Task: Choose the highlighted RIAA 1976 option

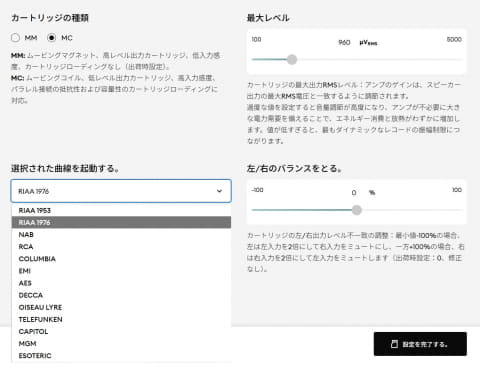Action: point(121,222)
